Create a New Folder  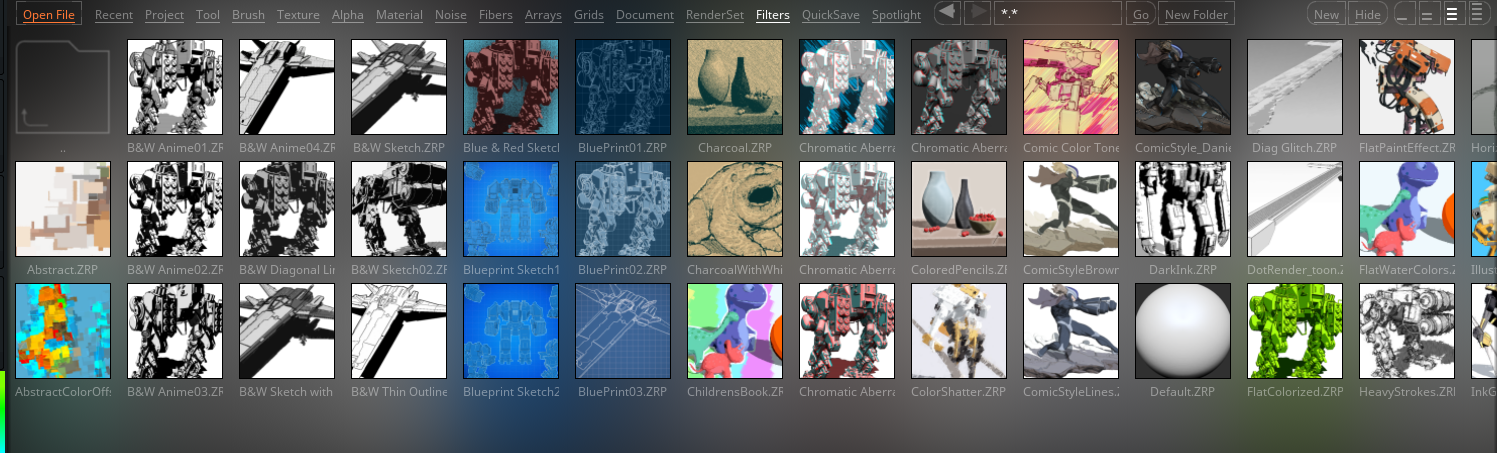click(x=1197, y=15)
